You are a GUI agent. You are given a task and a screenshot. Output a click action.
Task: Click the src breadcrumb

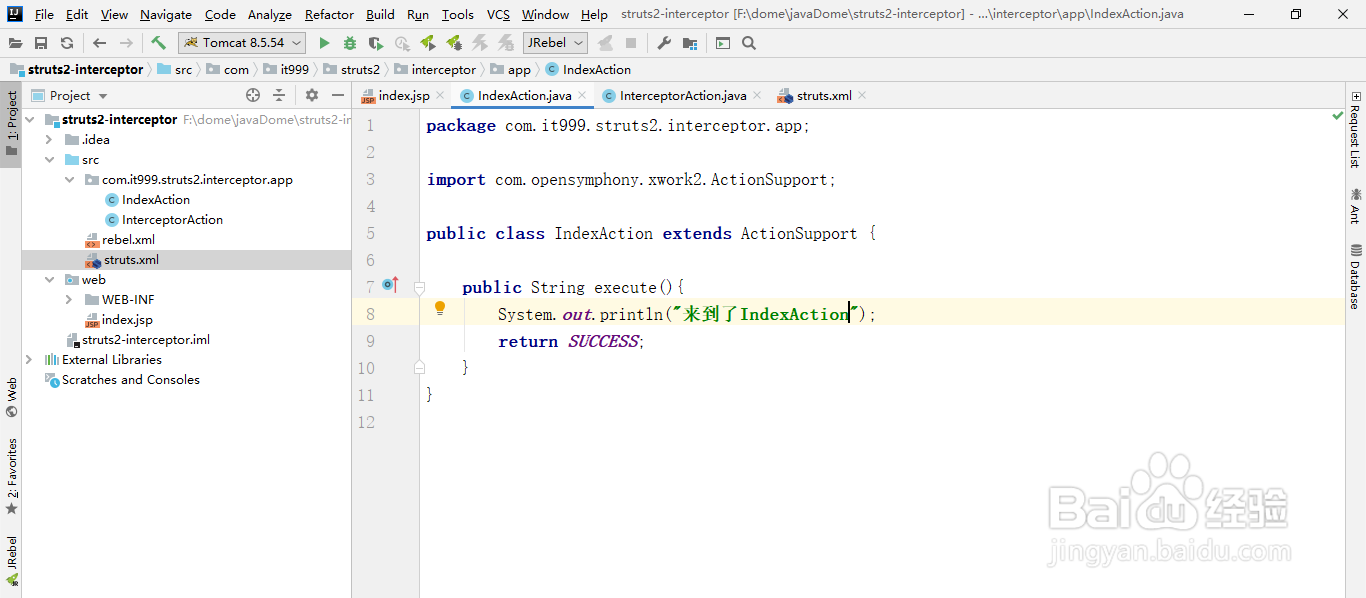[x=174, y=70]
